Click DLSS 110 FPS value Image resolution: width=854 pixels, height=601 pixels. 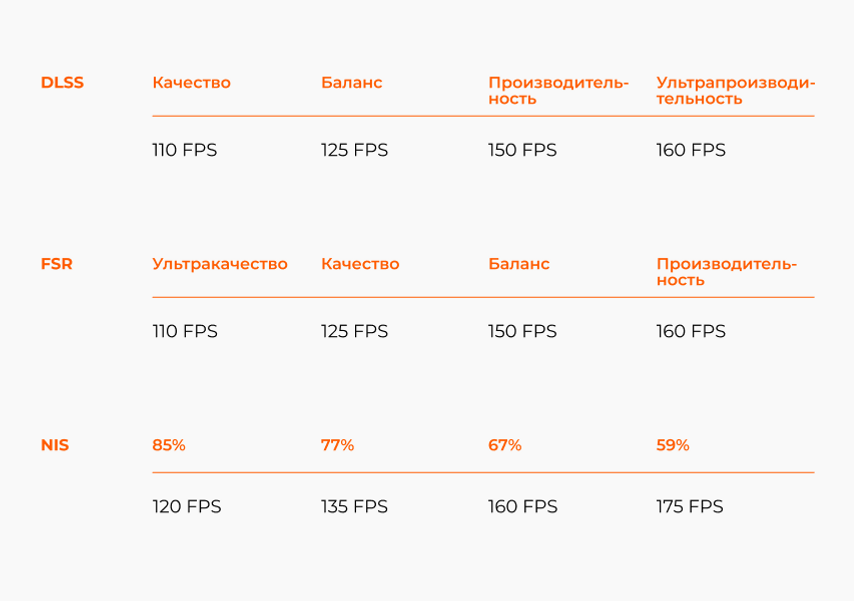click(x=185, y=150)
